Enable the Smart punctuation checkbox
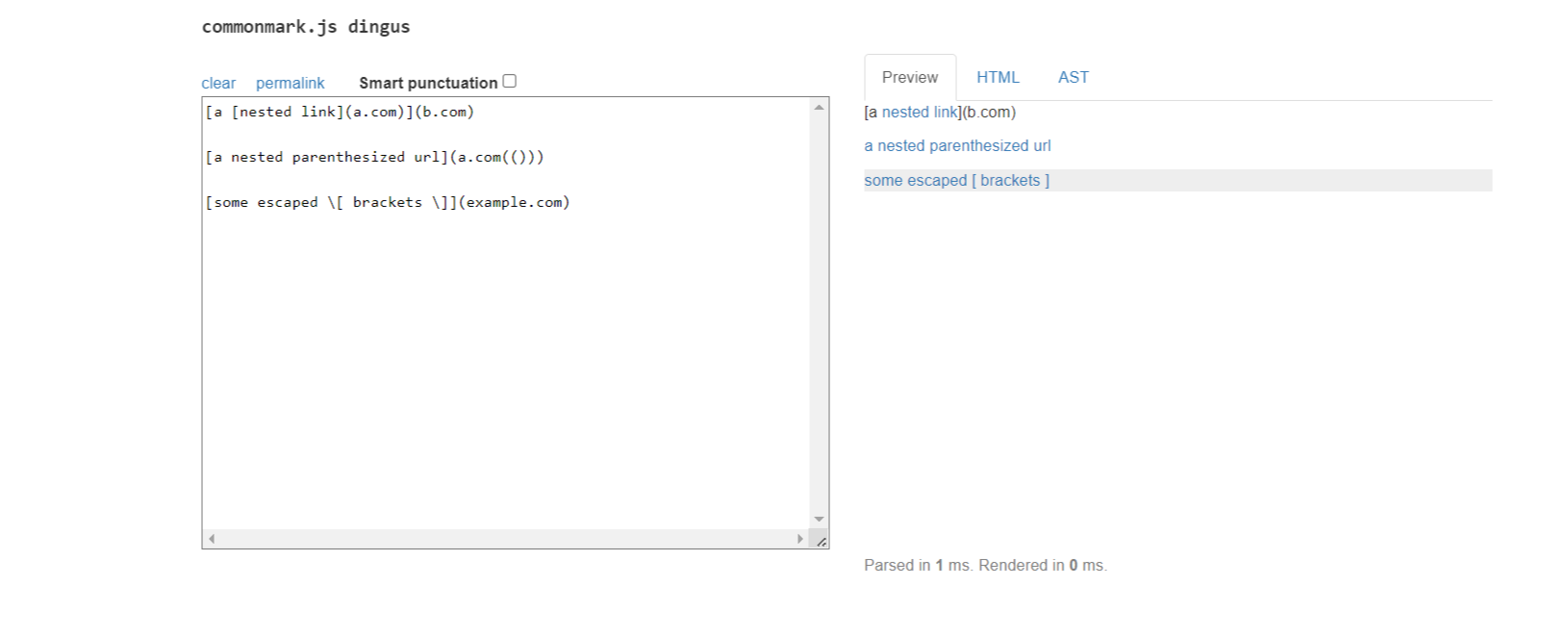1568x638 pixels. click(510, 82)
